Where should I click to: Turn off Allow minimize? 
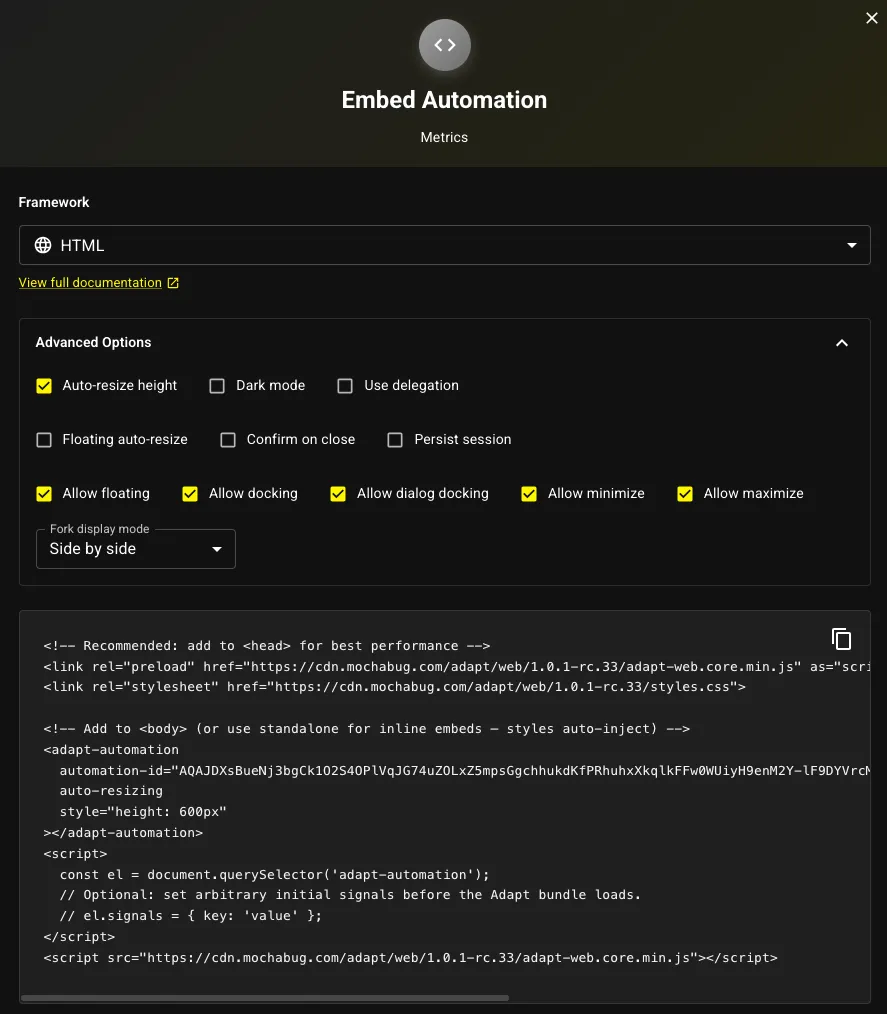click(x=529, y=494)
